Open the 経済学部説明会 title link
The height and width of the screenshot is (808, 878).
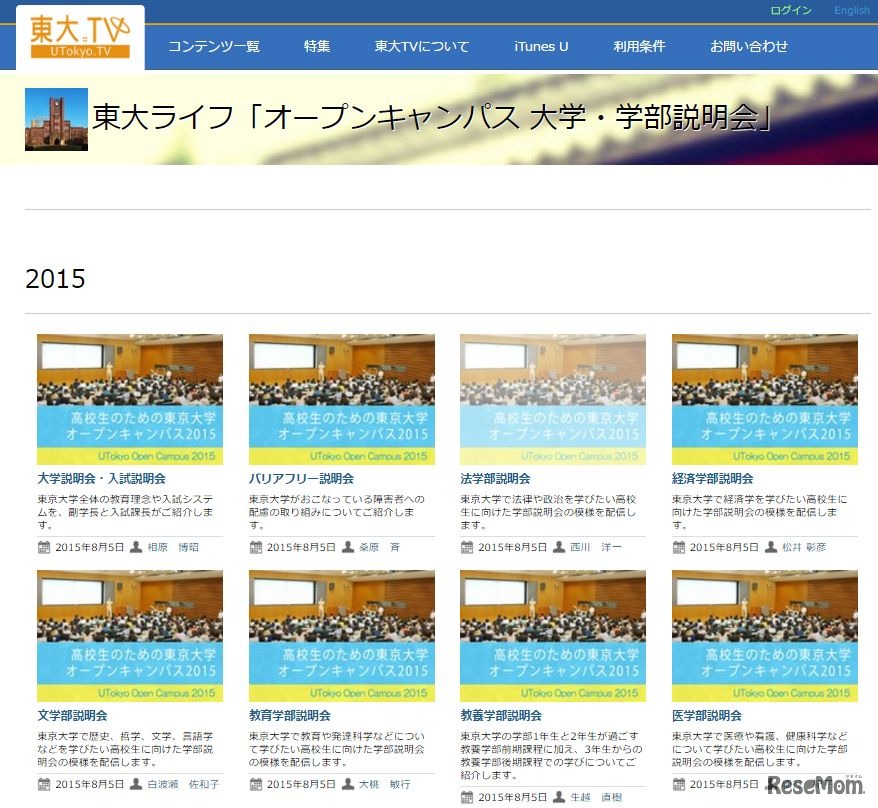pos(712,479)
